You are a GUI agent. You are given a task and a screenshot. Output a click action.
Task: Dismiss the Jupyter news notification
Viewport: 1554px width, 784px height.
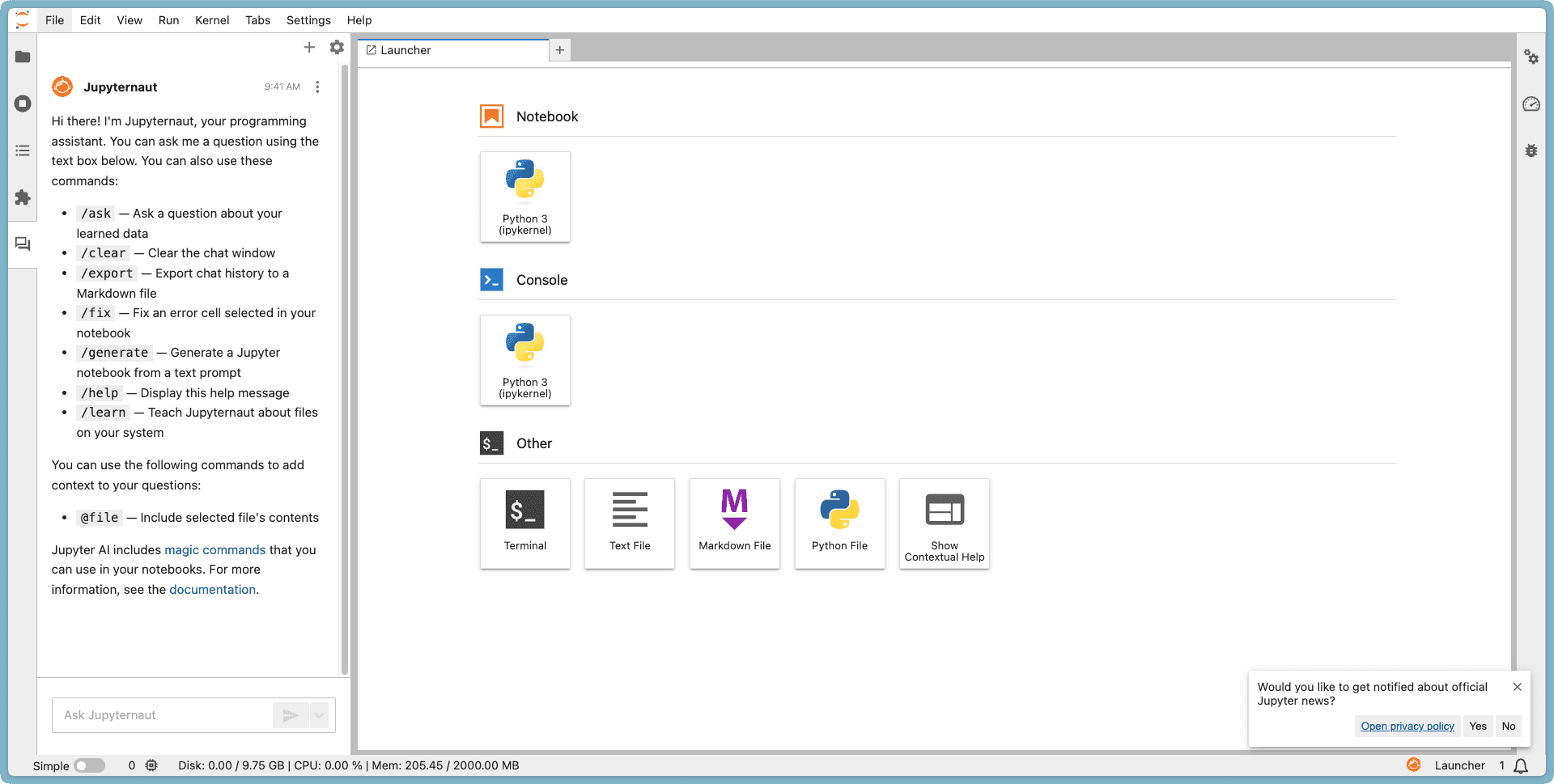(x=1518, y=687)
